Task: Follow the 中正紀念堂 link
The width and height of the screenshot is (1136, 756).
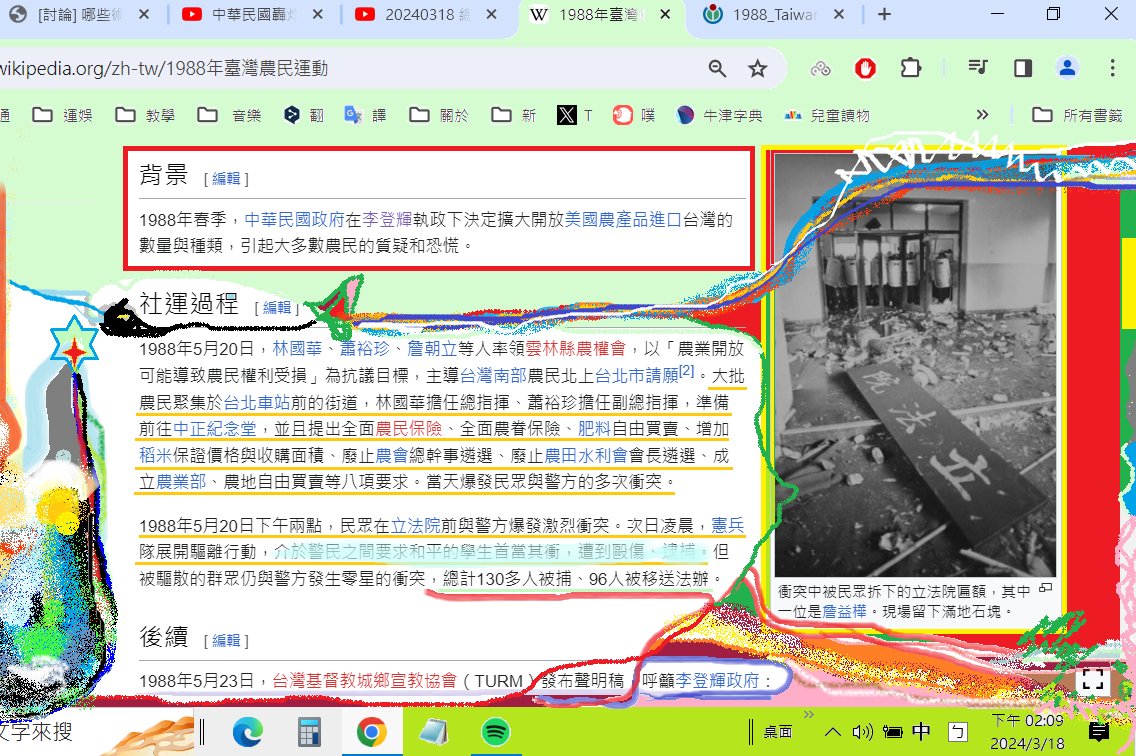Action: 214,428
